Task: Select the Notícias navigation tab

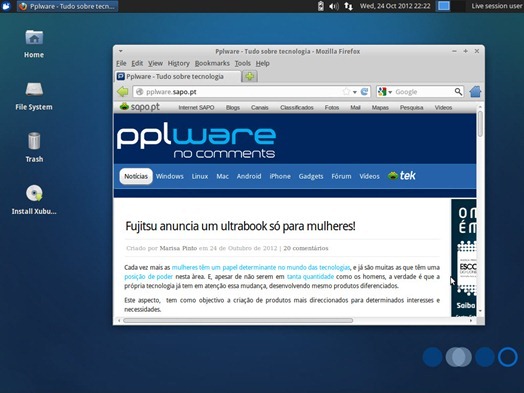Action: tap(136, 176)
